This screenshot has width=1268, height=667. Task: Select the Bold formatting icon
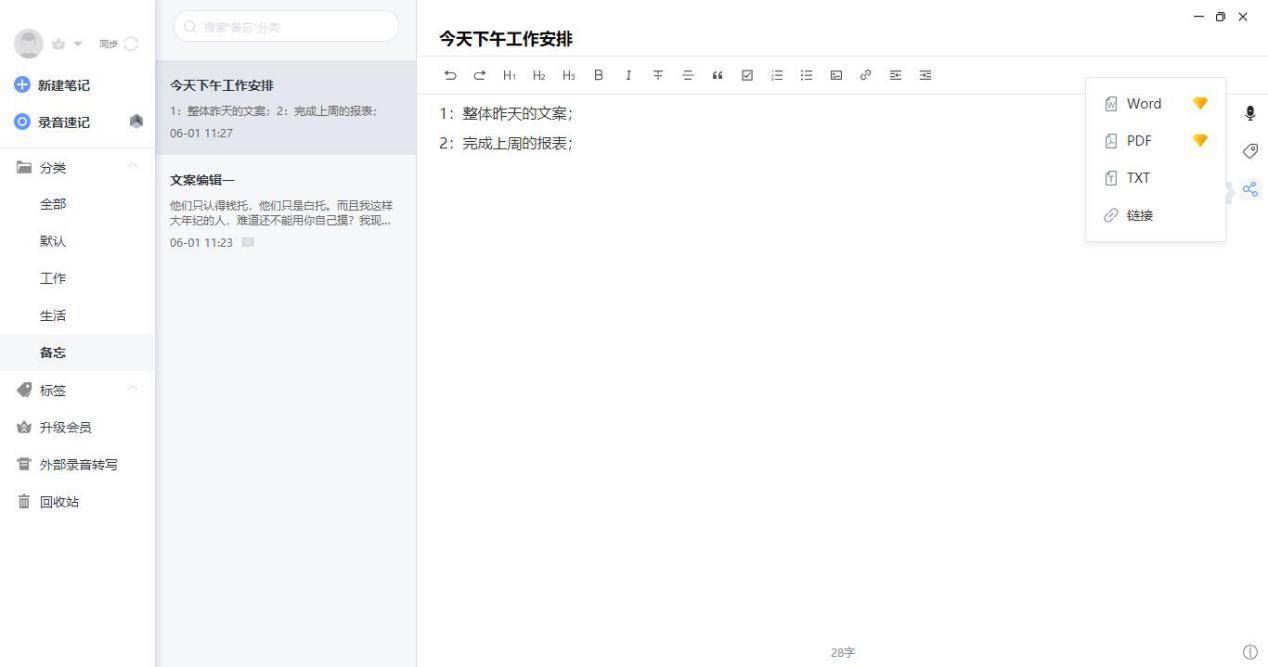tap(598, 75)
